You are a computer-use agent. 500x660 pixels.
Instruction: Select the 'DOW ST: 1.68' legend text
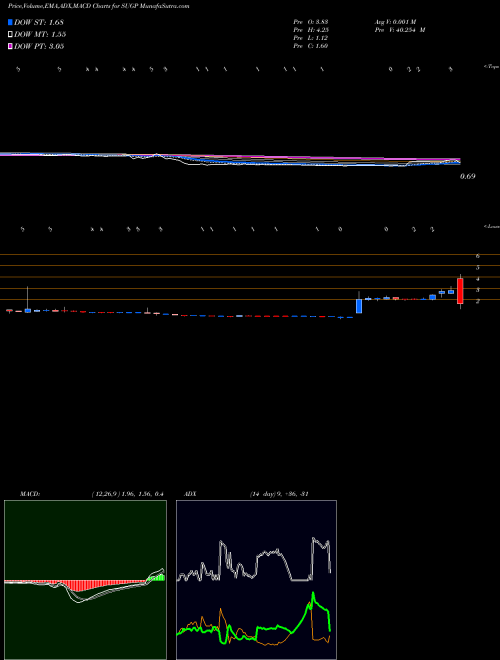39,22
